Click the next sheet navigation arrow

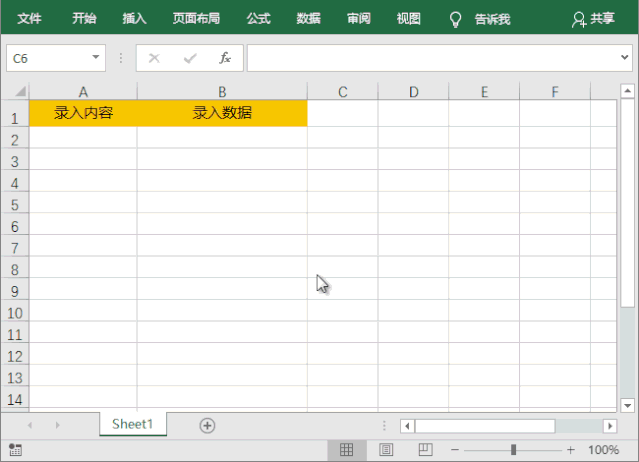point(57,425)
